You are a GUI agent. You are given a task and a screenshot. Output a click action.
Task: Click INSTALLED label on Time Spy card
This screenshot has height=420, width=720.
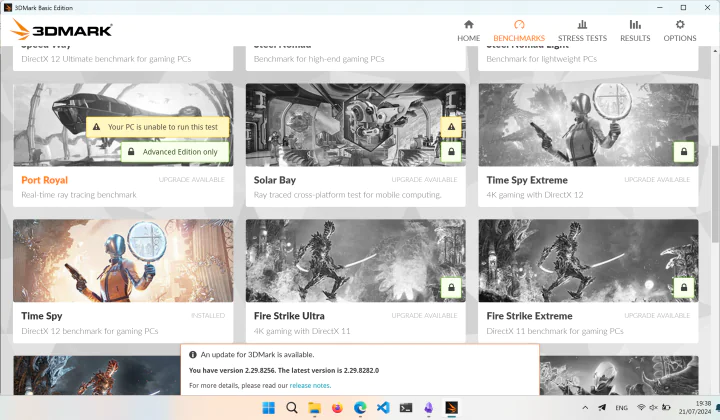pos(208,315)
